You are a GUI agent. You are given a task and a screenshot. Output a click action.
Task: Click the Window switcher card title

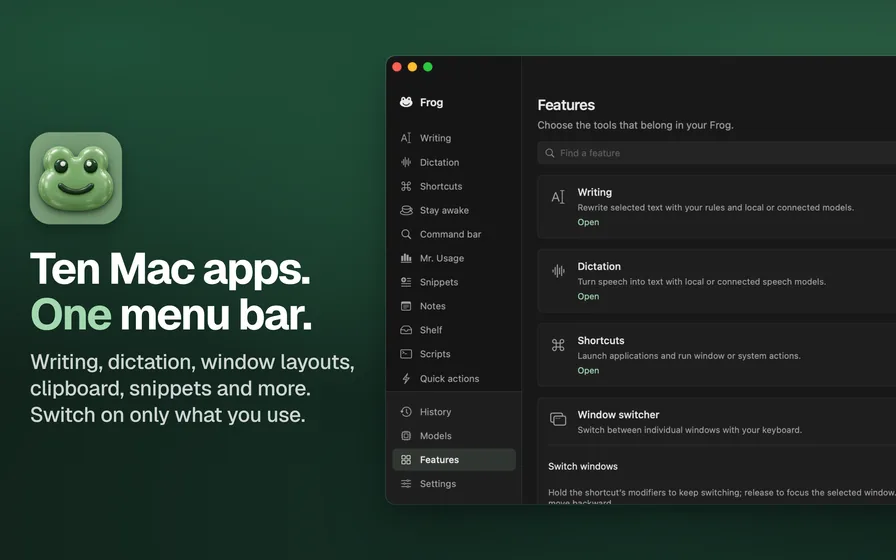618,415
